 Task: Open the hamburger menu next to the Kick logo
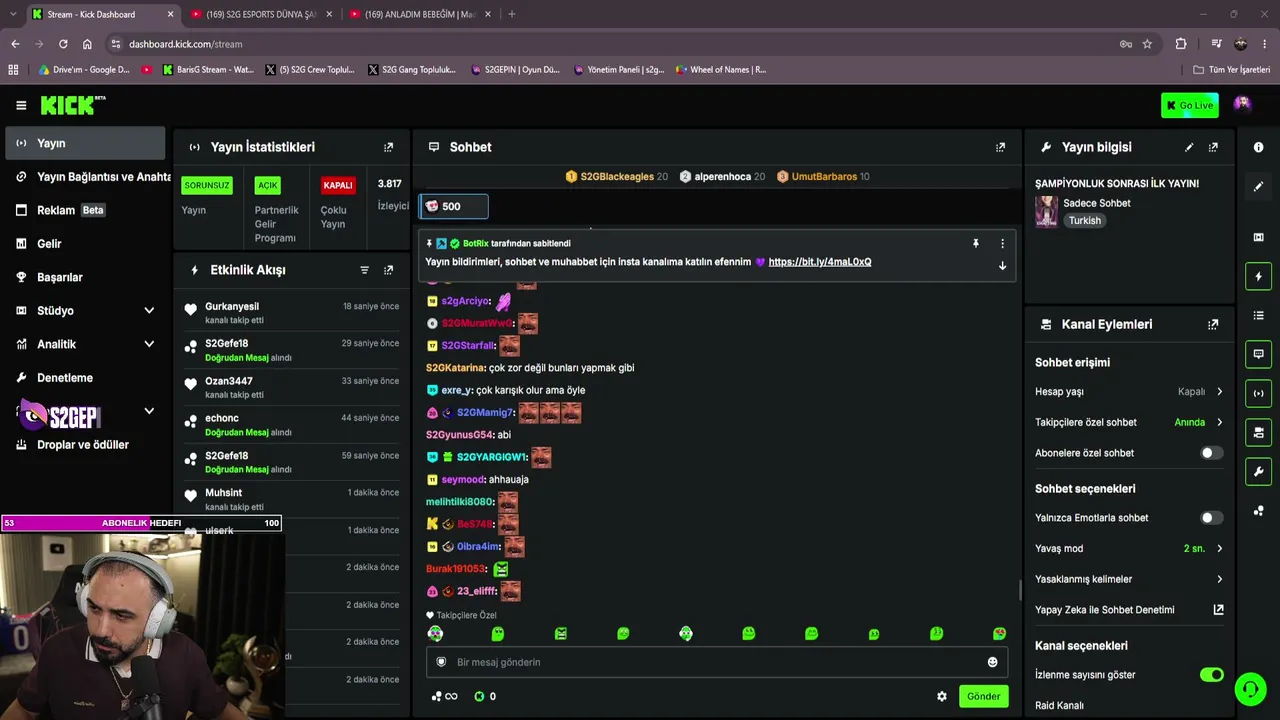21,105
